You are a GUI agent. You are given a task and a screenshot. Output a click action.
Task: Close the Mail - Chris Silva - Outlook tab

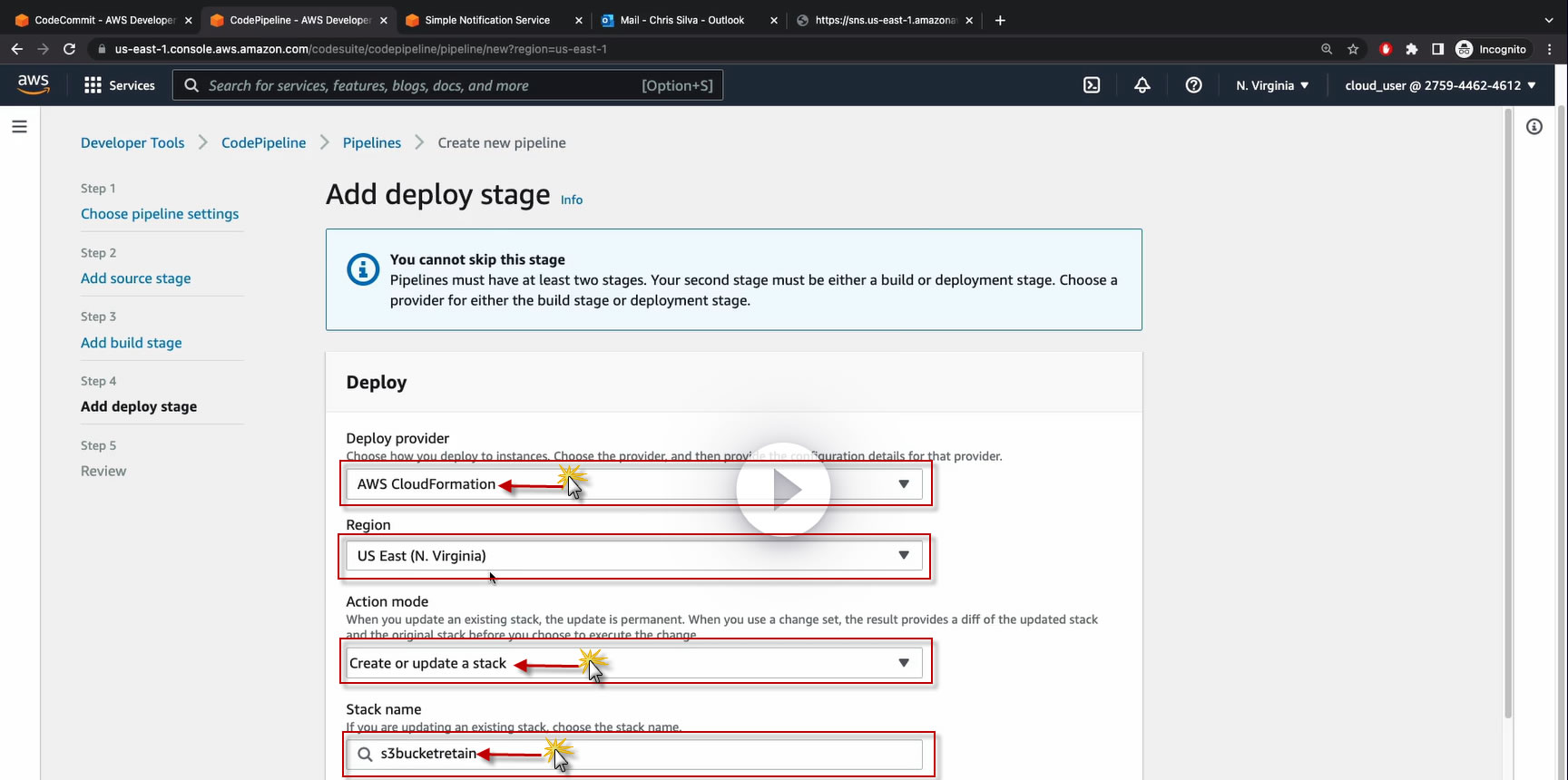774,20
